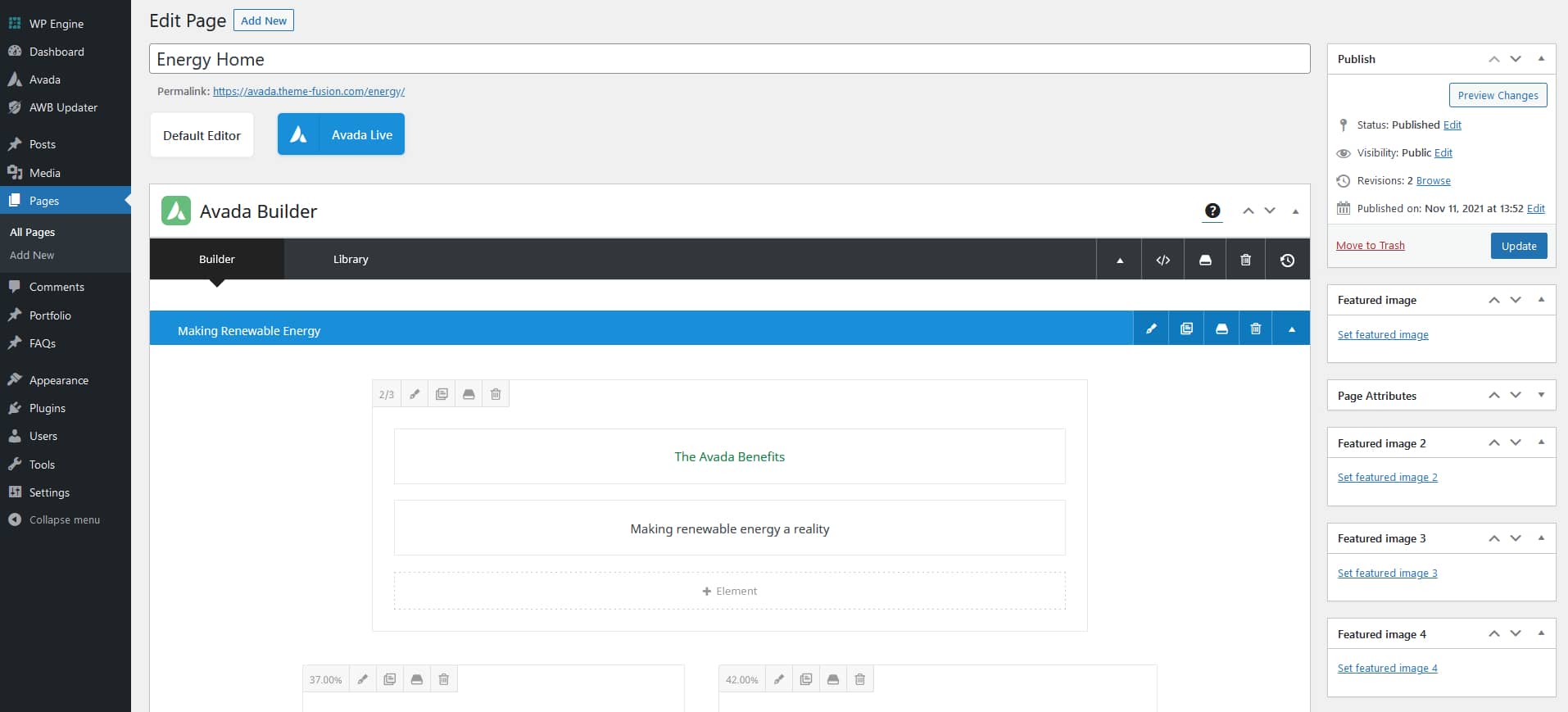Image resolution: width=1568 pixels, height=712 pixels.
Task: Toggle the Publish panel triangle
Action: tap(1541, 59)
